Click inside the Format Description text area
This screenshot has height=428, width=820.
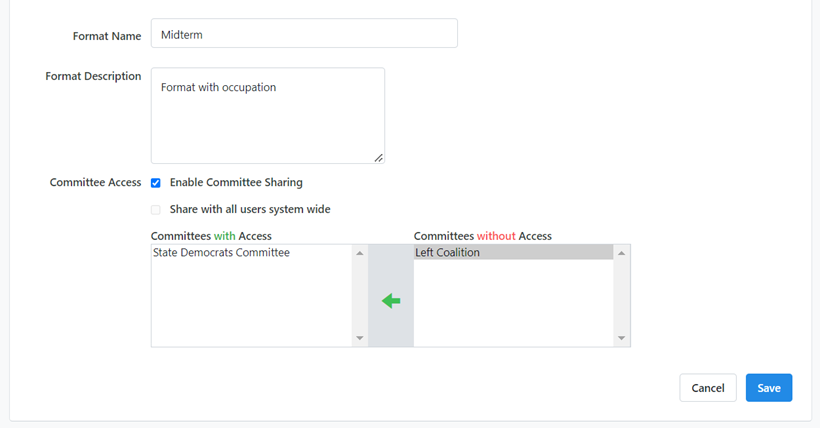coord(267,115)
